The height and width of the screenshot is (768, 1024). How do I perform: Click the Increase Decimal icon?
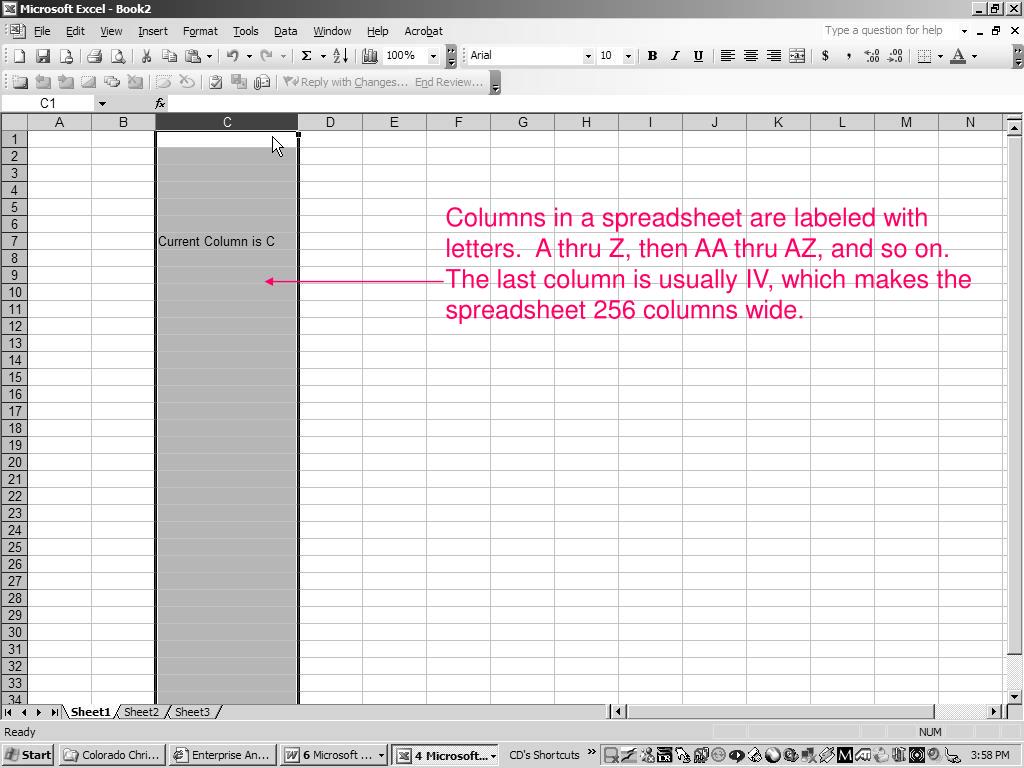click(x=872, y=56)
